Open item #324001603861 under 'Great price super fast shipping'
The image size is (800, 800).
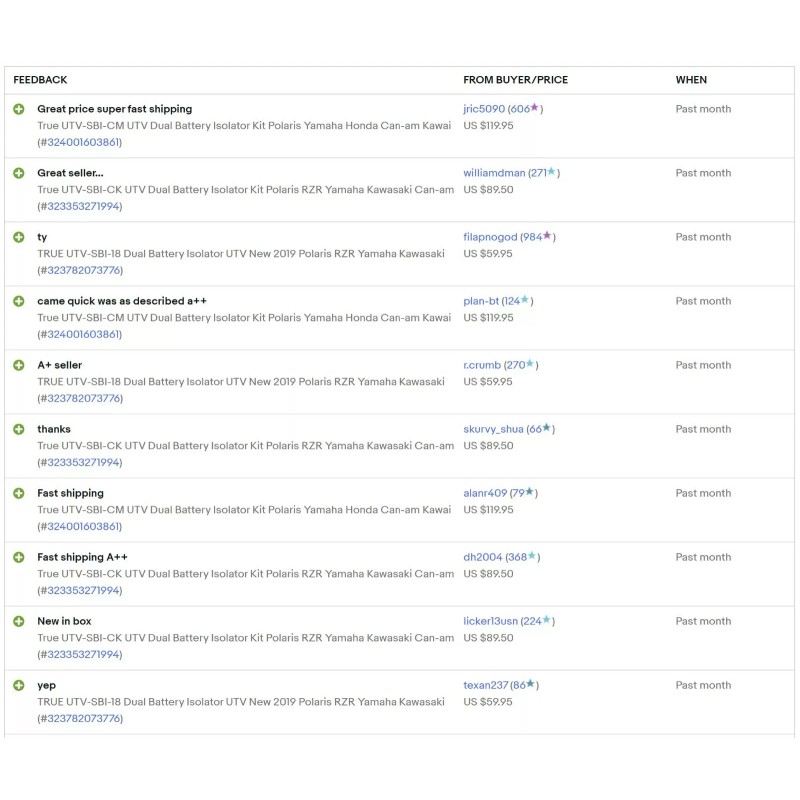(x=84, y=142)
